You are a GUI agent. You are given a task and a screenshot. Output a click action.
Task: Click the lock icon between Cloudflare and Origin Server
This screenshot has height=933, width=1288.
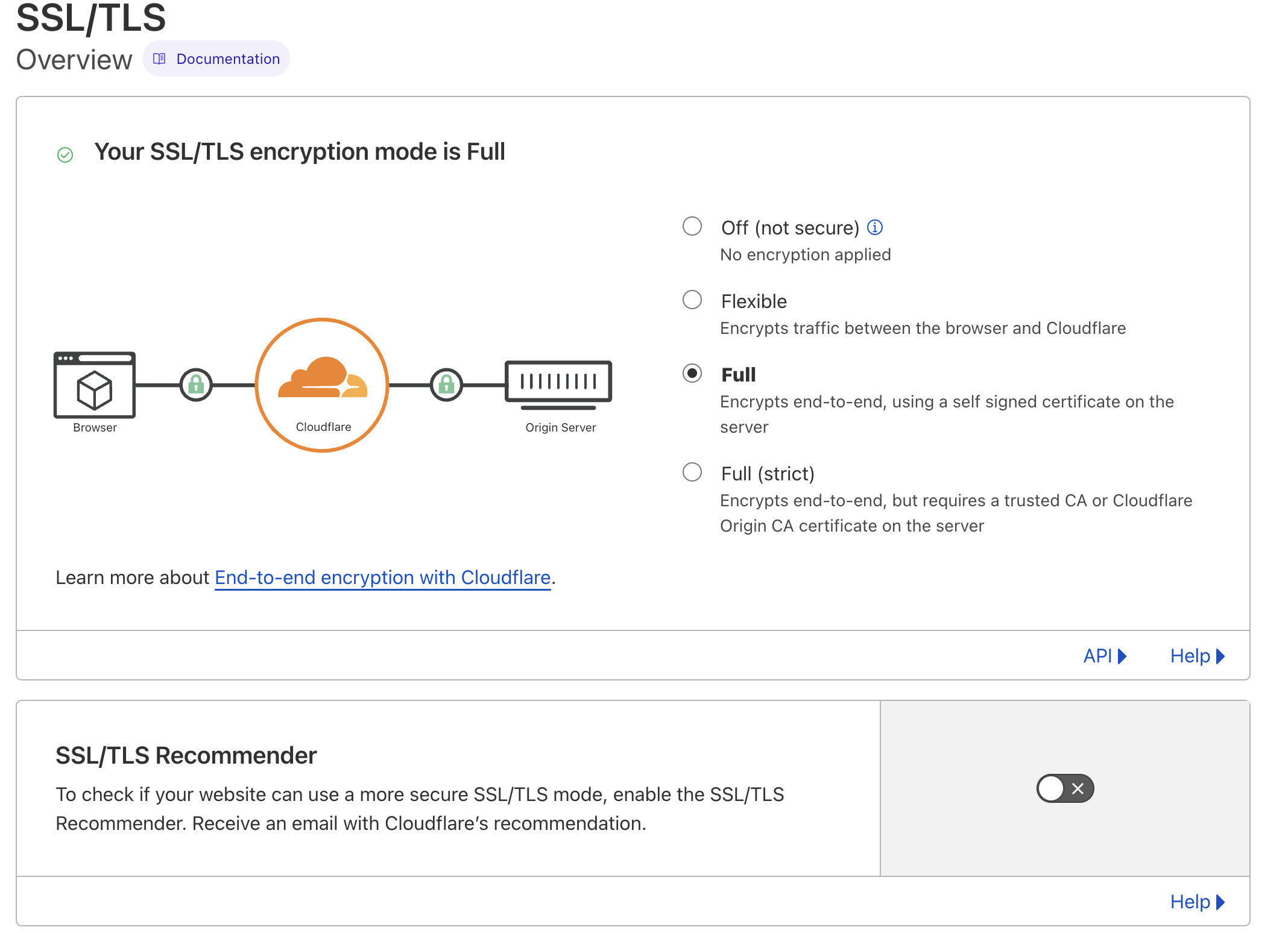coord(446,384)
